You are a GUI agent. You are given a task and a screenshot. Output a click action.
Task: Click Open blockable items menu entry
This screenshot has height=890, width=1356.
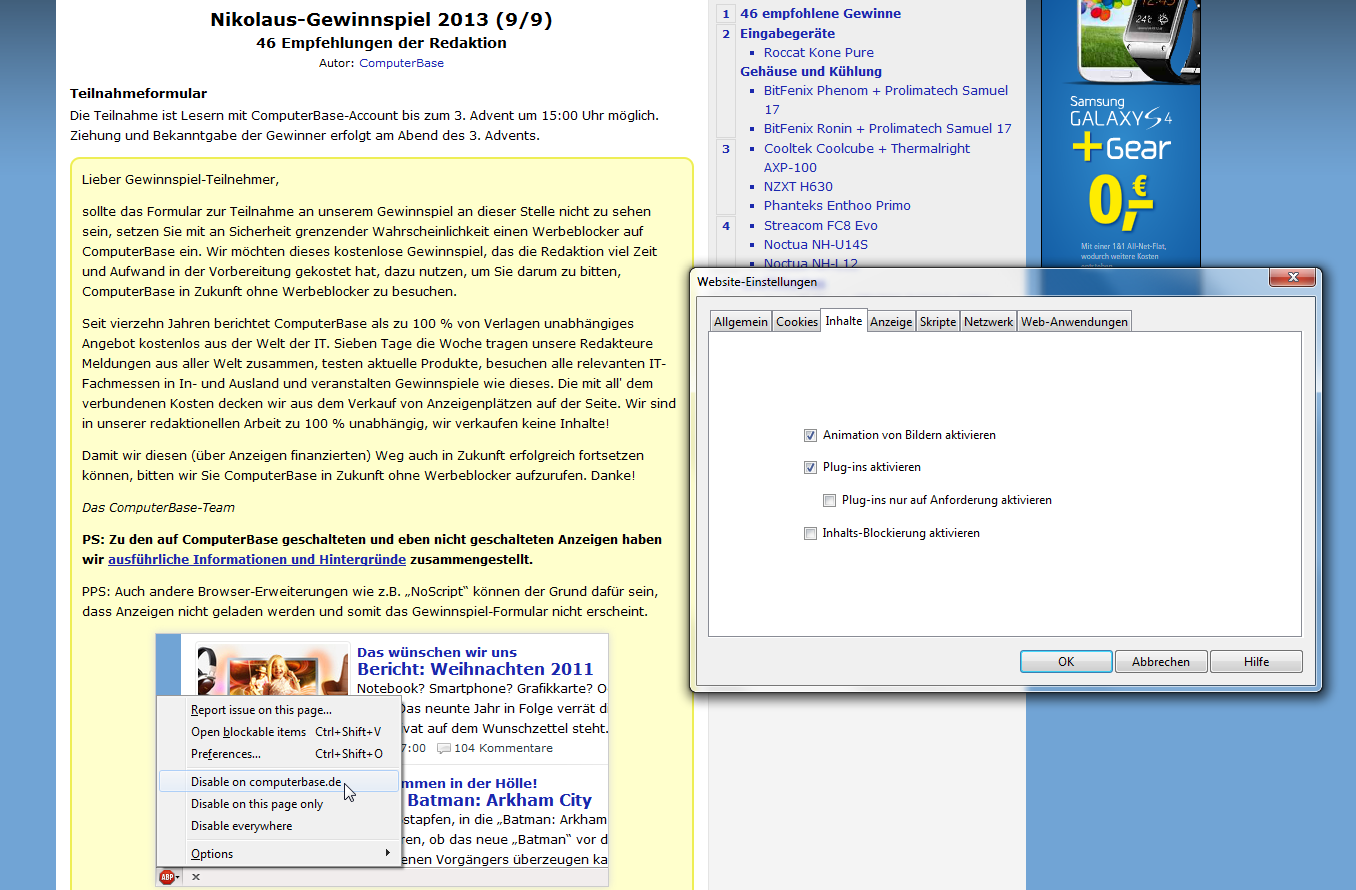[x=279, y=732]
